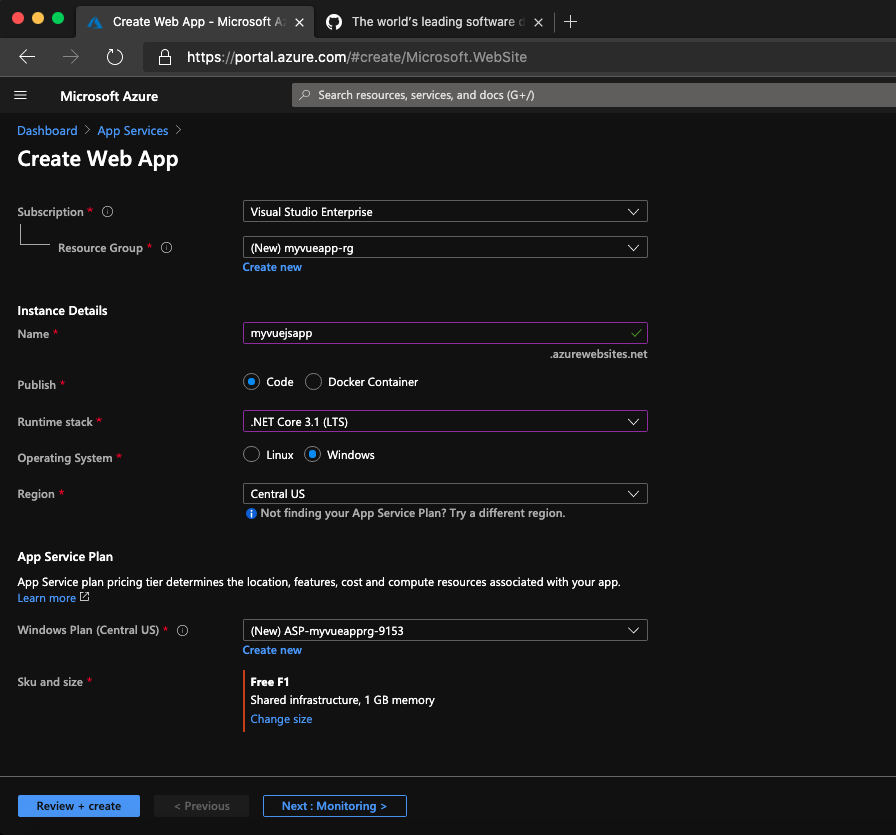896x835 pixels.
Task: Open the Runtime stack dropdown
Action: [x=445, y=421]
